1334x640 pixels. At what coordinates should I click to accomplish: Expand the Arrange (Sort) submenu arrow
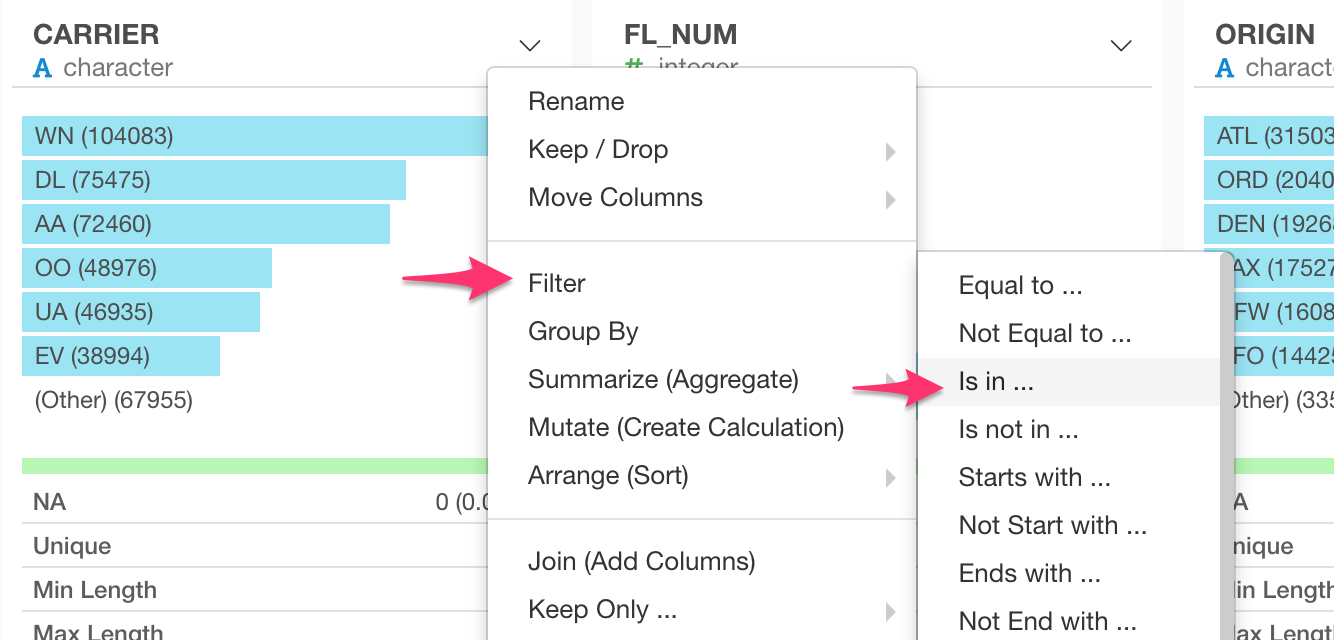tap(890, 478)
